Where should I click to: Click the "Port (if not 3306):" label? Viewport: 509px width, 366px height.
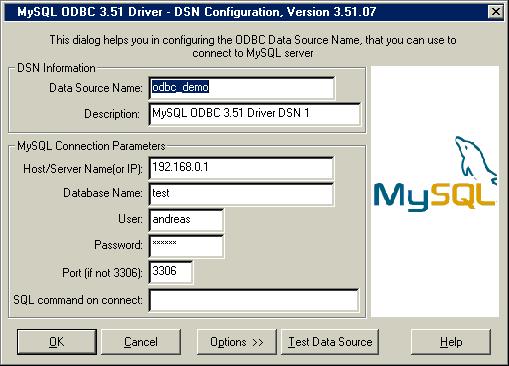(102, 273)
